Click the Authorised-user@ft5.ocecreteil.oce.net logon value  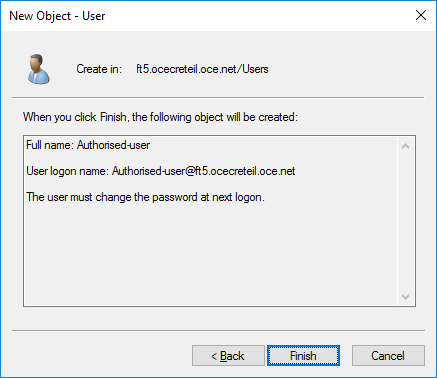204,171
